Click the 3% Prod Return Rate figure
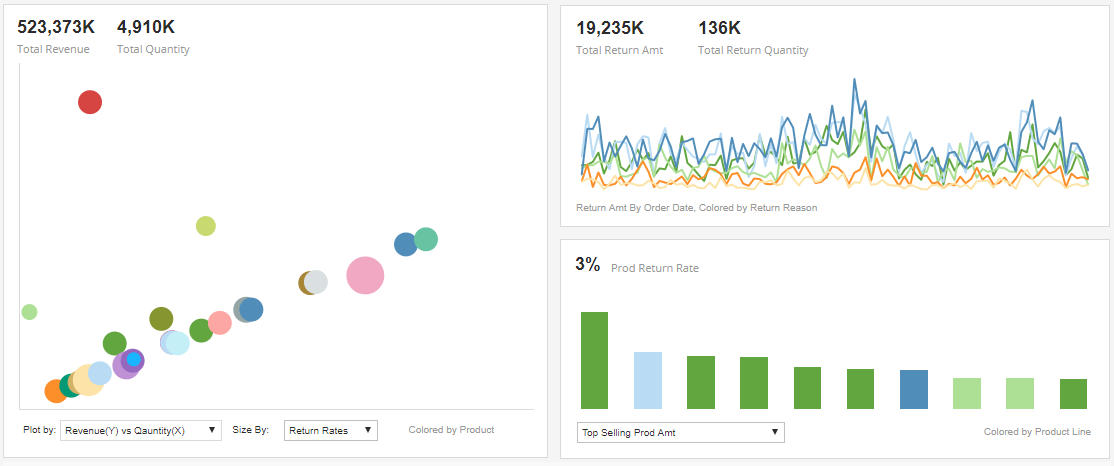Screen dimensions: 1114x466 (x=588, y=265)
